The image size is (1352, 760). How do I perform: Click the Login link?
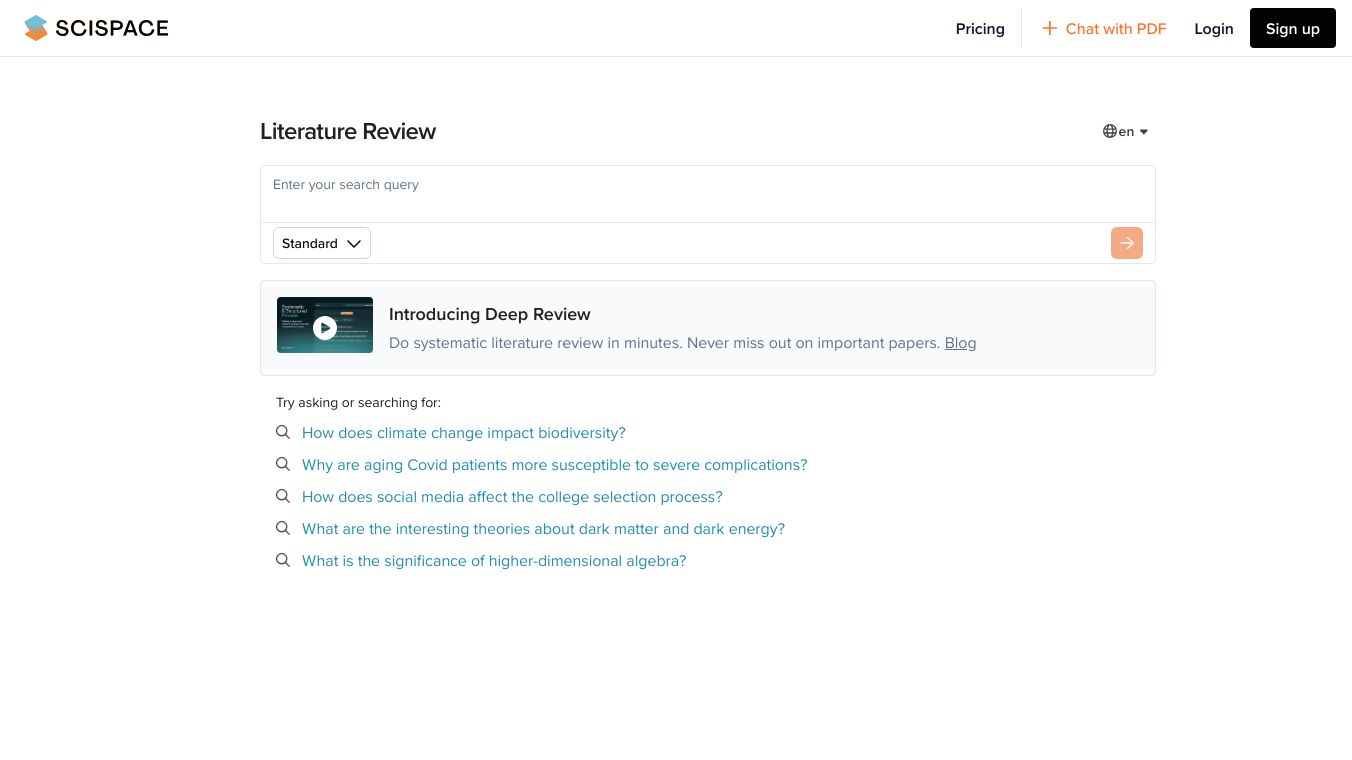pos(1213,29)
